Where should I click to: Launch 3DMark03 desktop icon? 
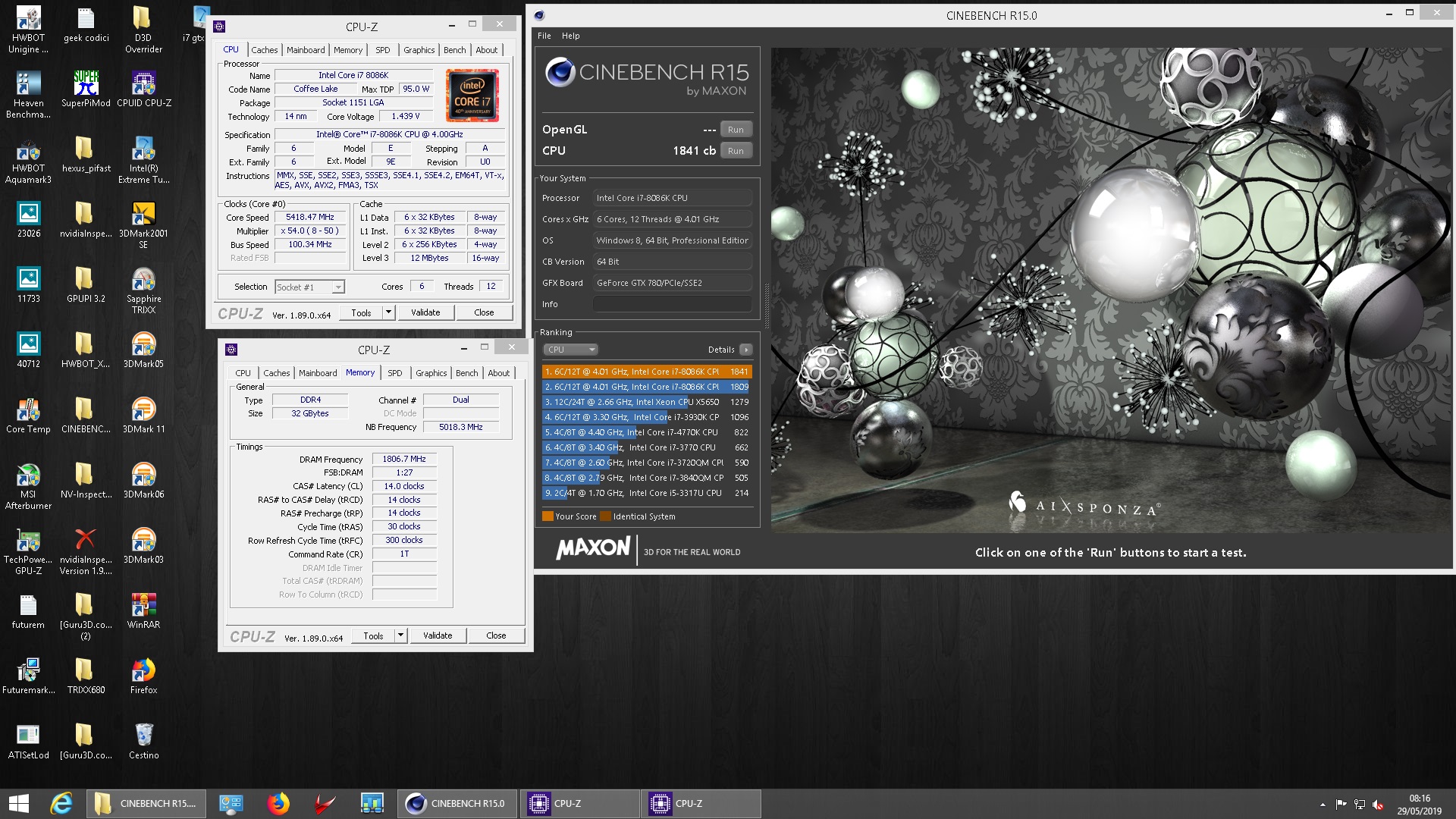[143, 546]
